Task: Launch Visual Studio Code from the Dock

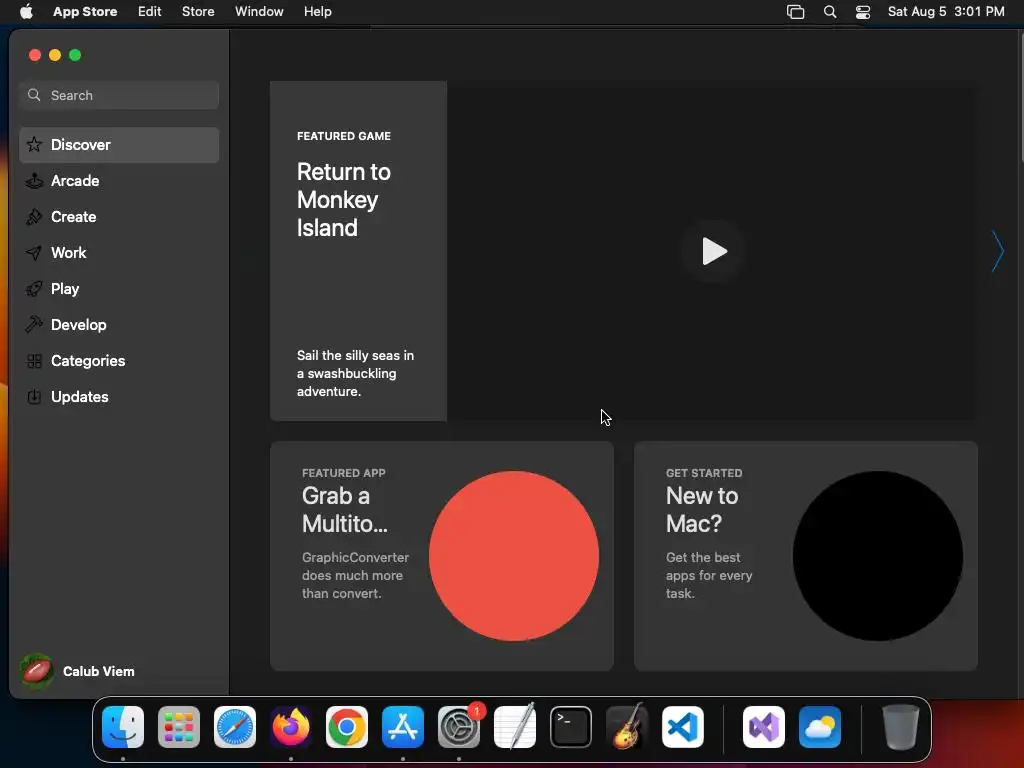Action: [x=683, y=727]
